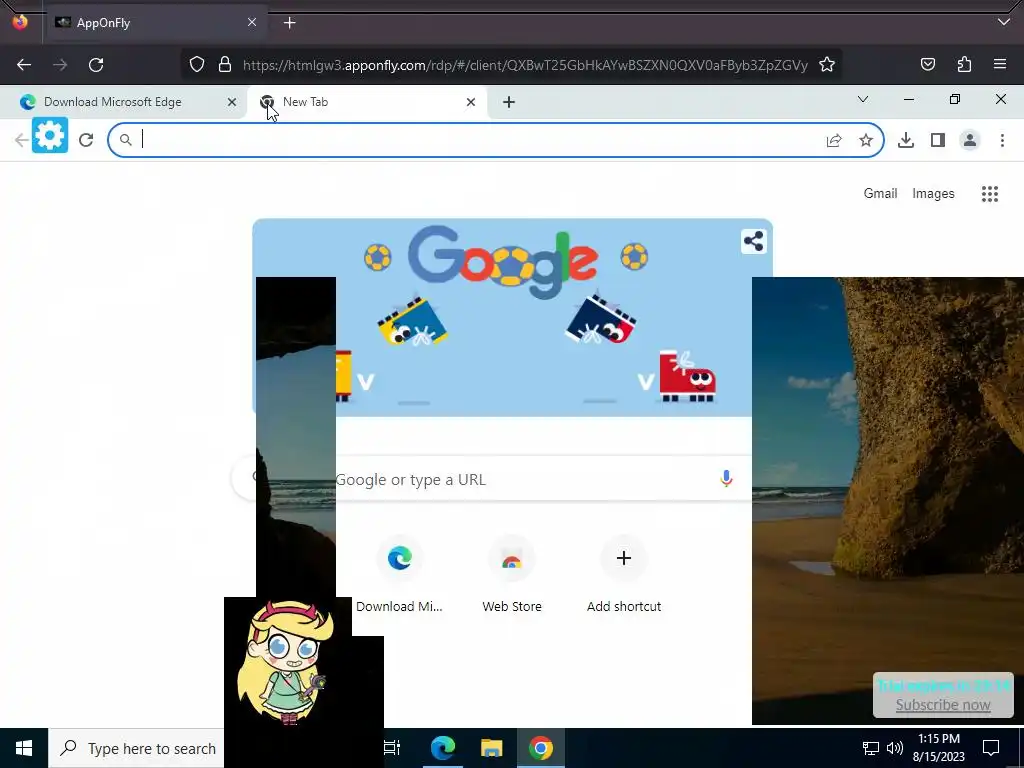Click the Google soccer Doodle image

[x=513, y=317]
